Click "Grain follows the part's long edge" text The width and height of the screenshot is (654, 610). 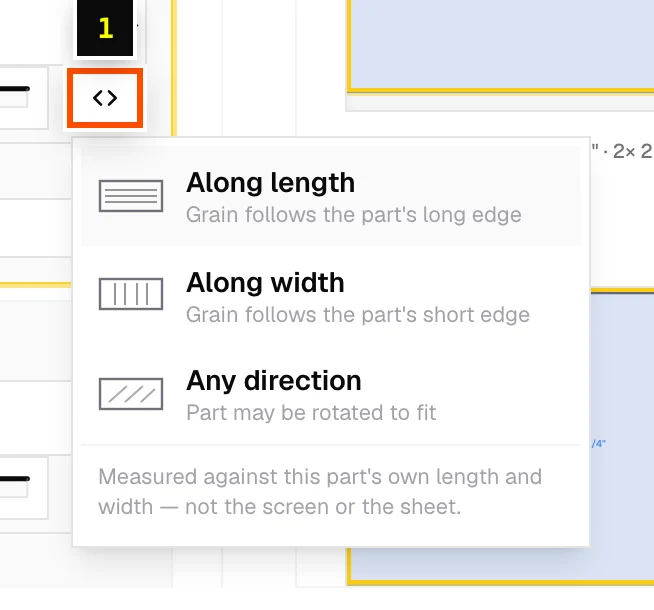pos(354,215)
